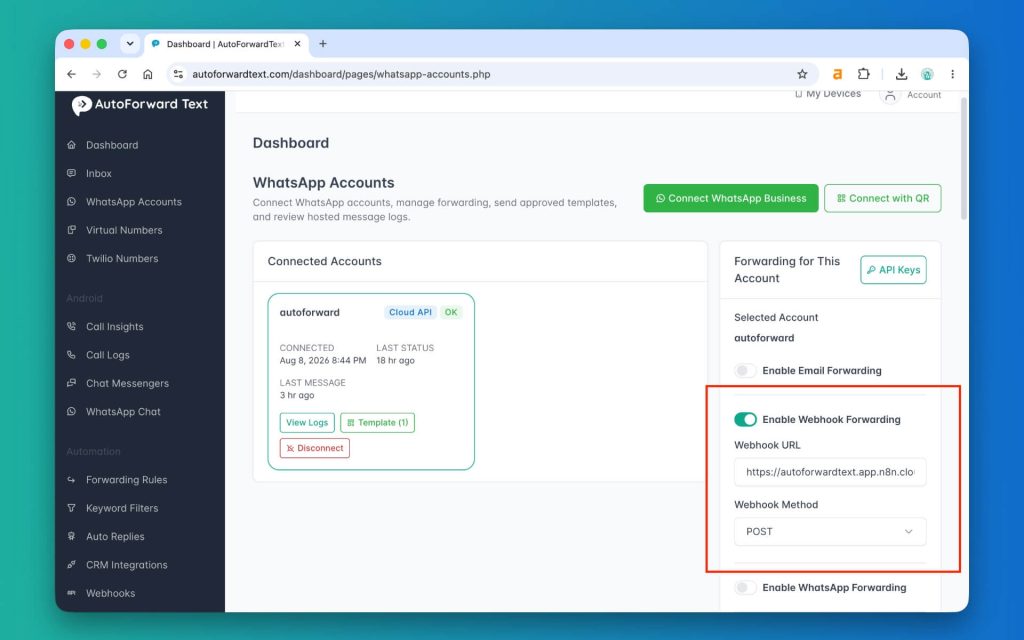This screenshot has height=640, width=1024.
Task: Click the Twilio Numbers sidebar icon
Action: 72,258
